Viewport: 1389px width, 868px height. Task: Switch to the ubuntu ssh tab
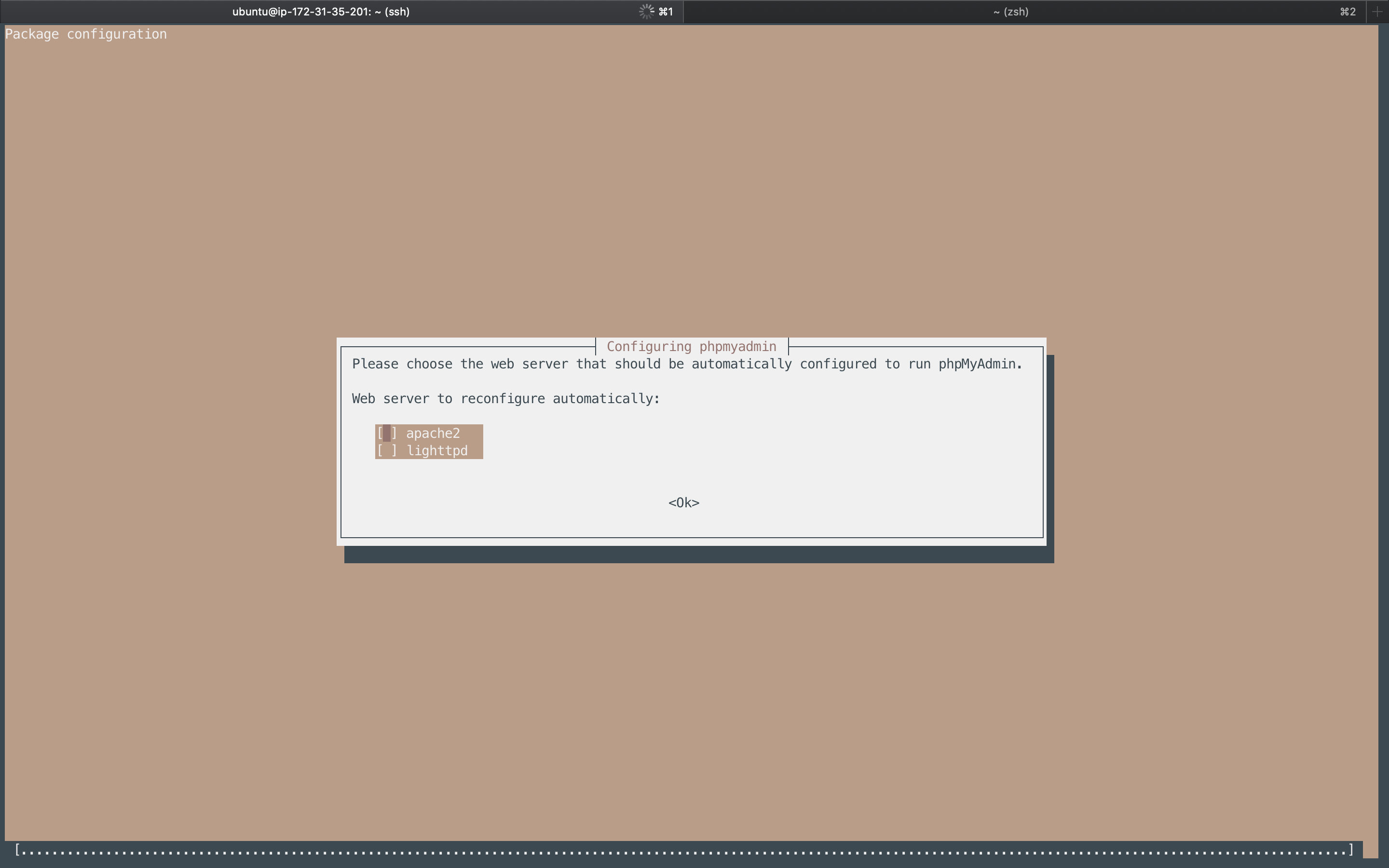(341, 12)
